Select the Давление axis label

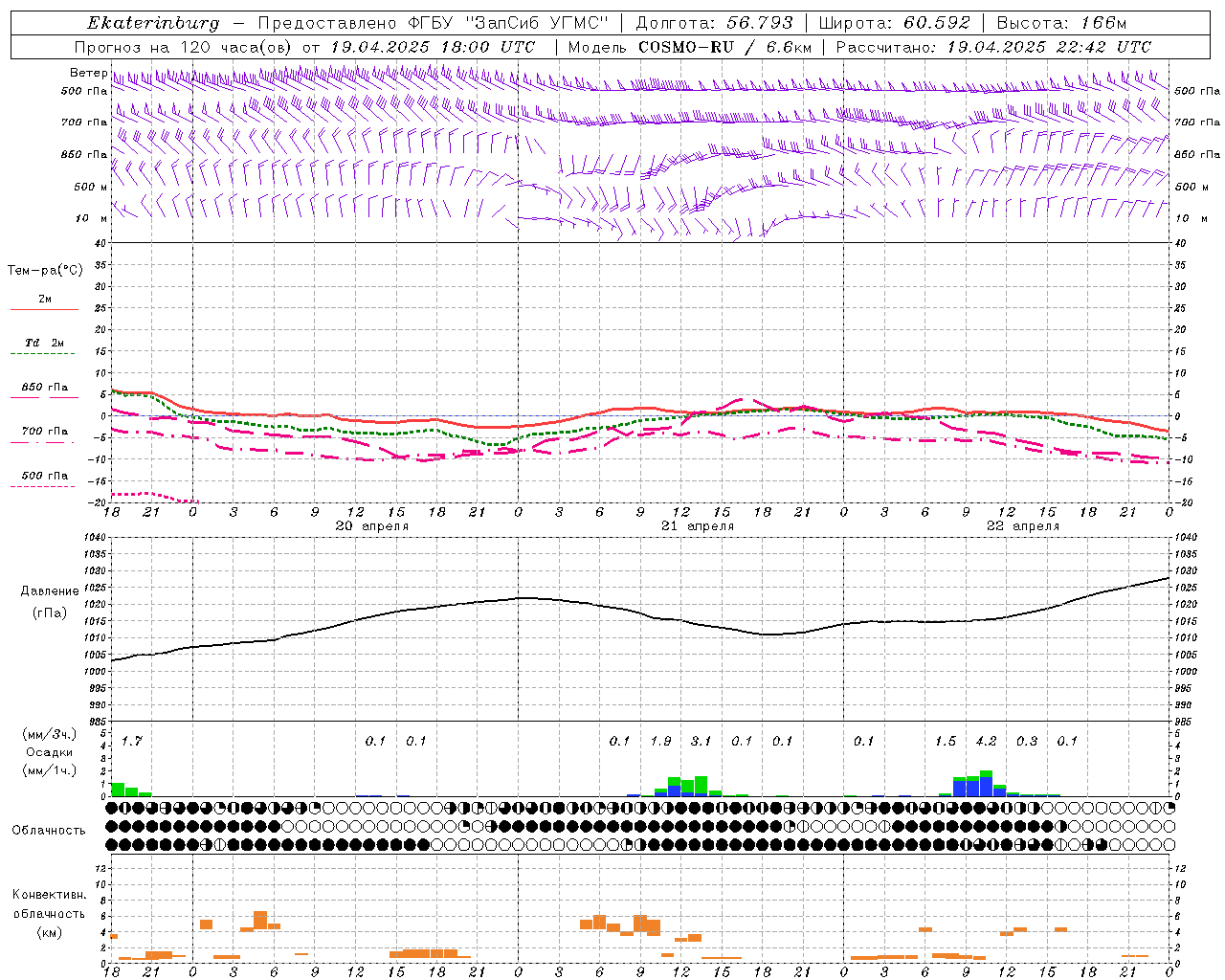click(50, 591)
